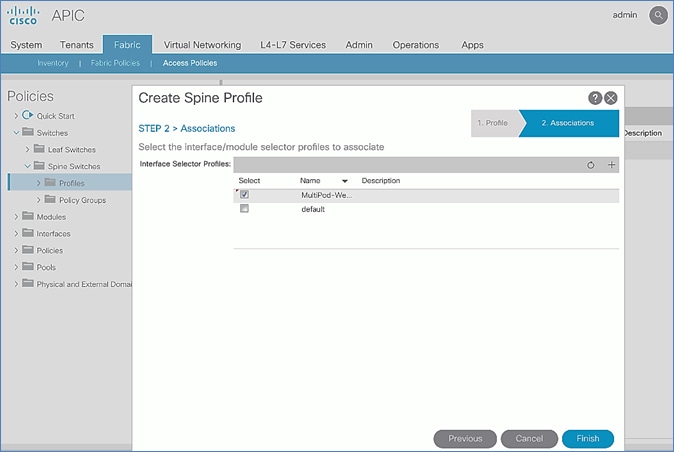This screenshot has width=674, height=452.
Task: Go to the Inventory submenu
Action: click(x=53, y=63)
